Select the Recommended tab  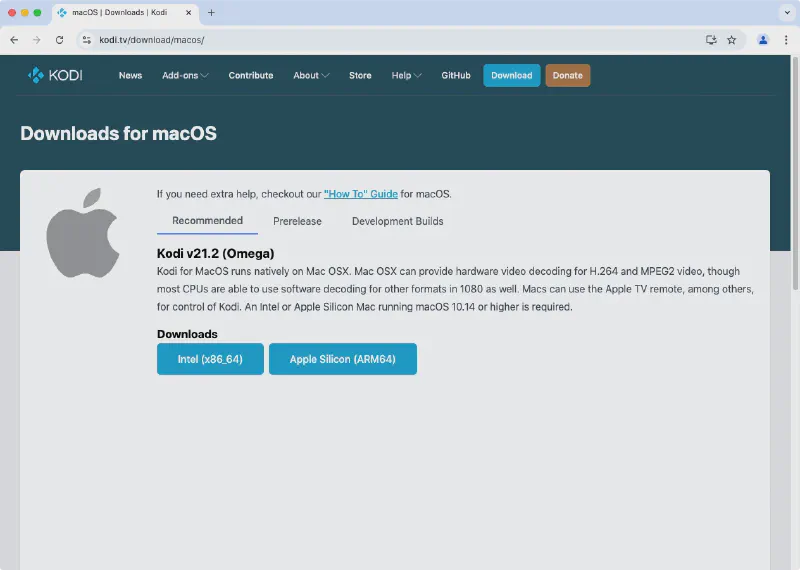pos(207,221)
